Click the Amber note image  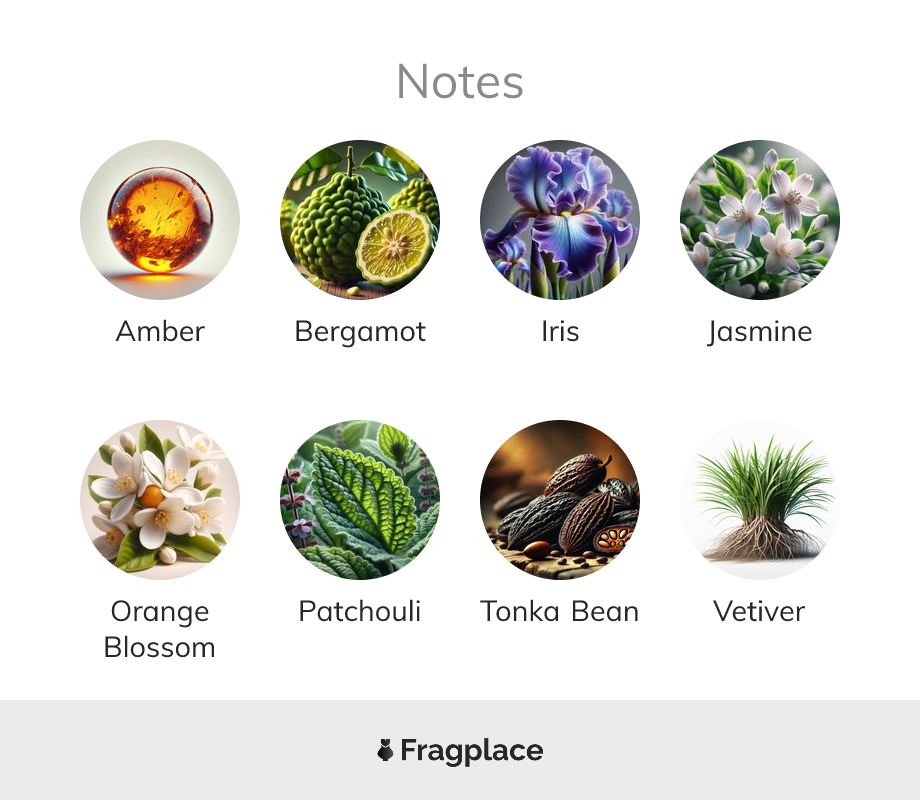tap(160, 220)
